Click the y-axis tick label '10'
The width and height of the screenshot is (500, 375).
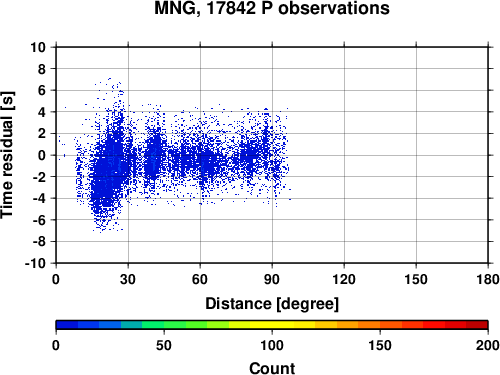coord(38,47)
